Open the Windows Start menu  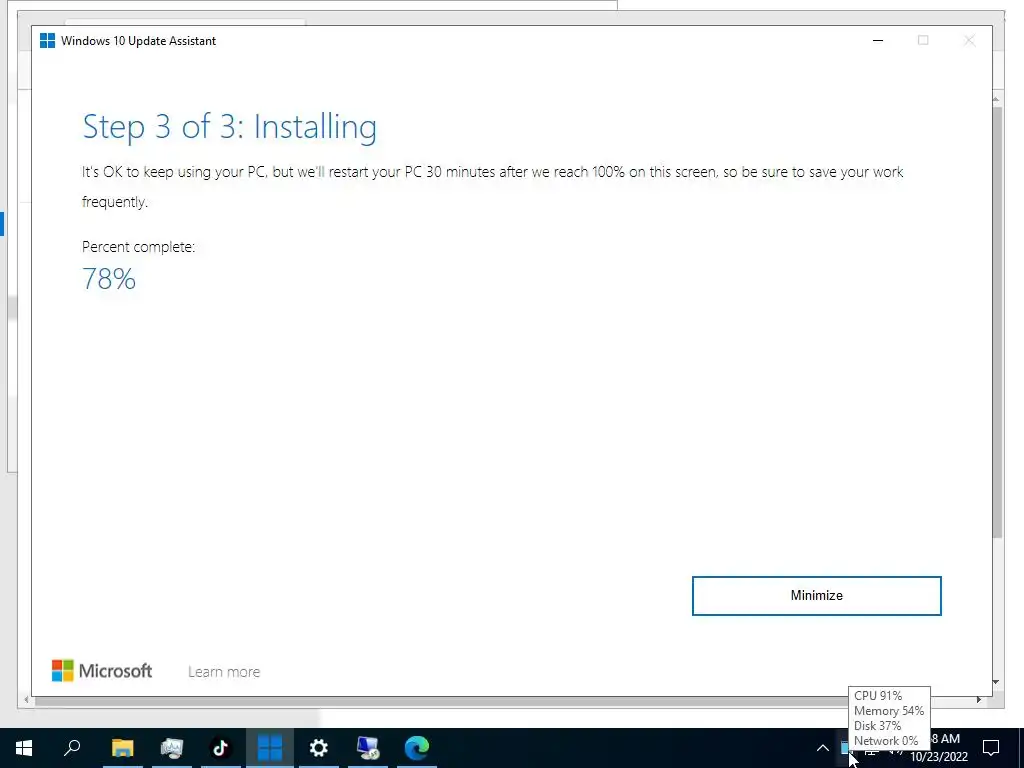click(x=24, y=748)
